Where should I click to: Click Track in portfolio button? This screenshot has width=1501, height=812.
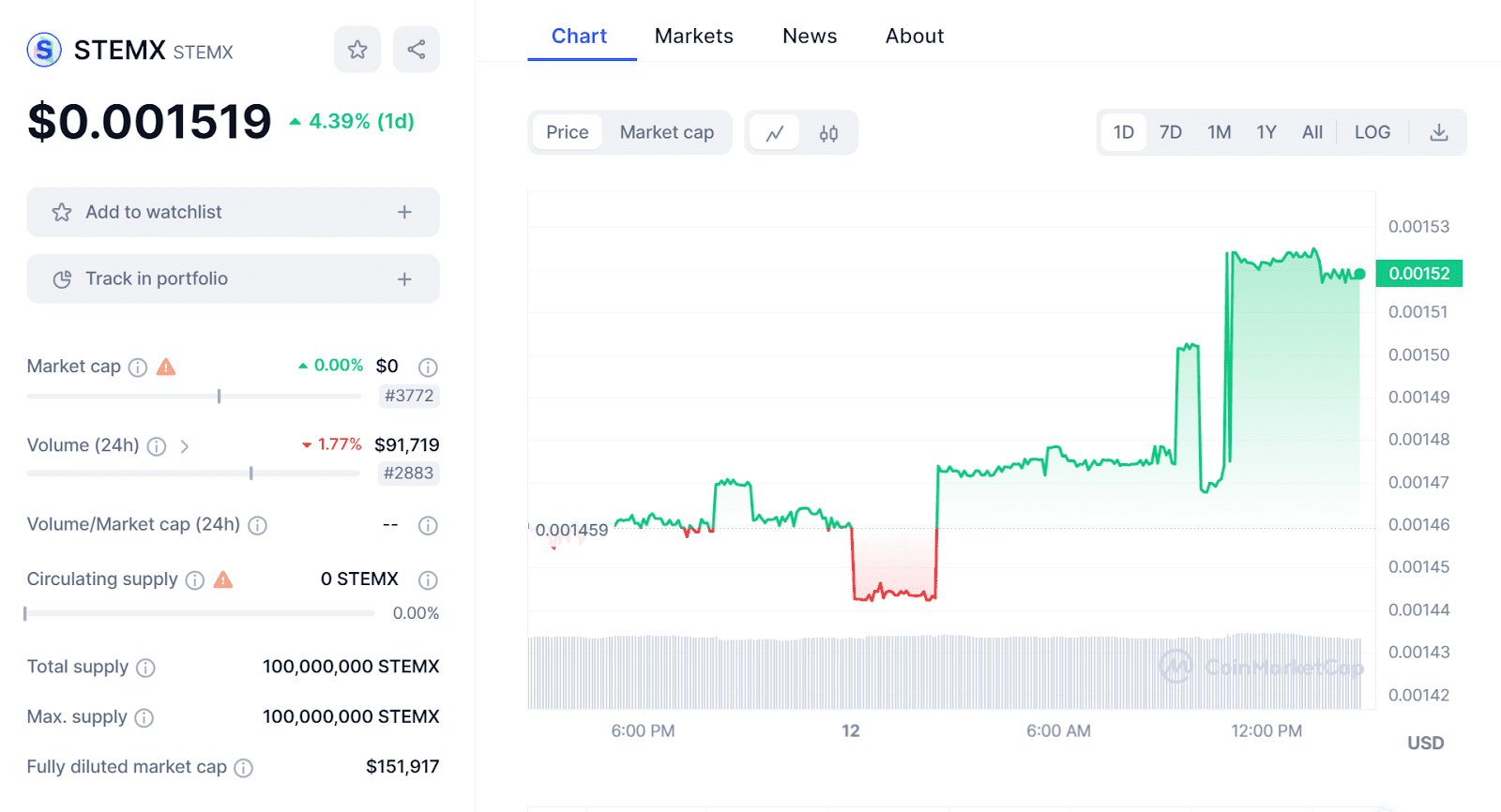click(233, 279)
